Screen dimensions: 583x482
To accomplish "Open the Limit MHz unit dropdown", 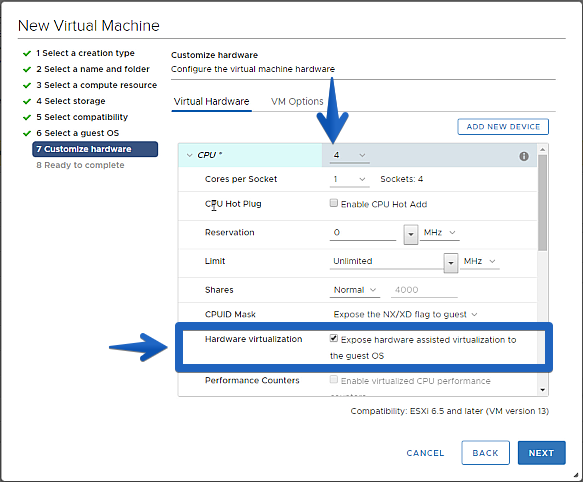I will (x=480, y=261).
